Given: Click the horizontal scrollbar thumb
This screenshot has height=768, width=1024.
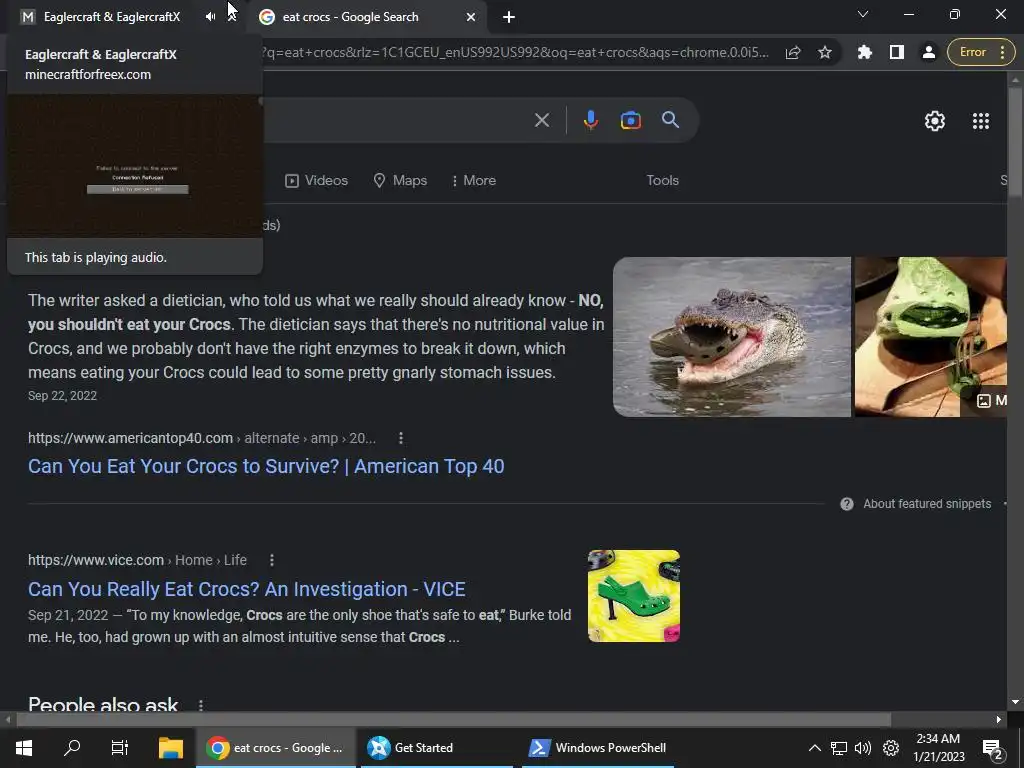Looking at the screenshot, I should (453, 719).
